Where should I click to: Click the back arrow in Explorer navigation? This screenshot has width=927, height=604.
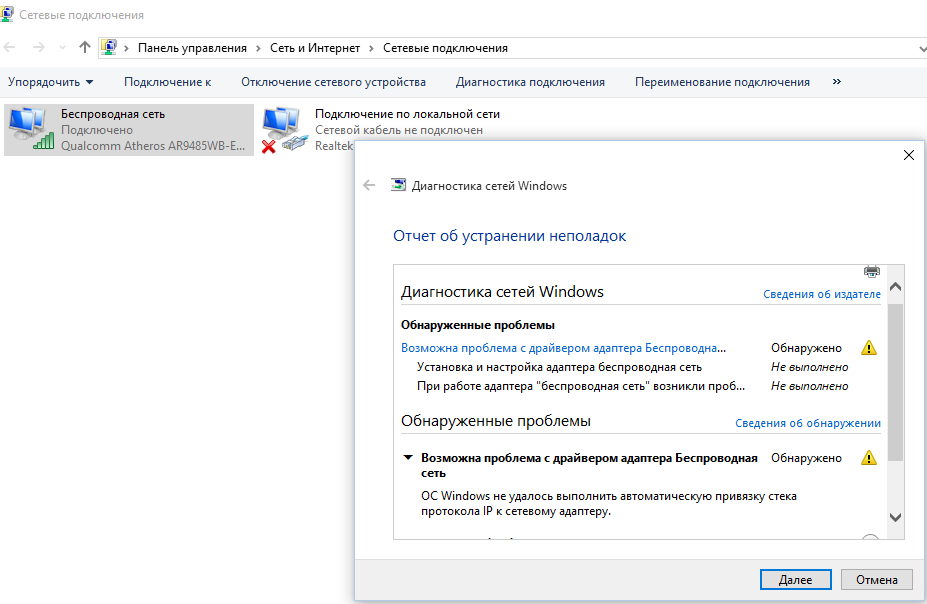click(9, 47)
